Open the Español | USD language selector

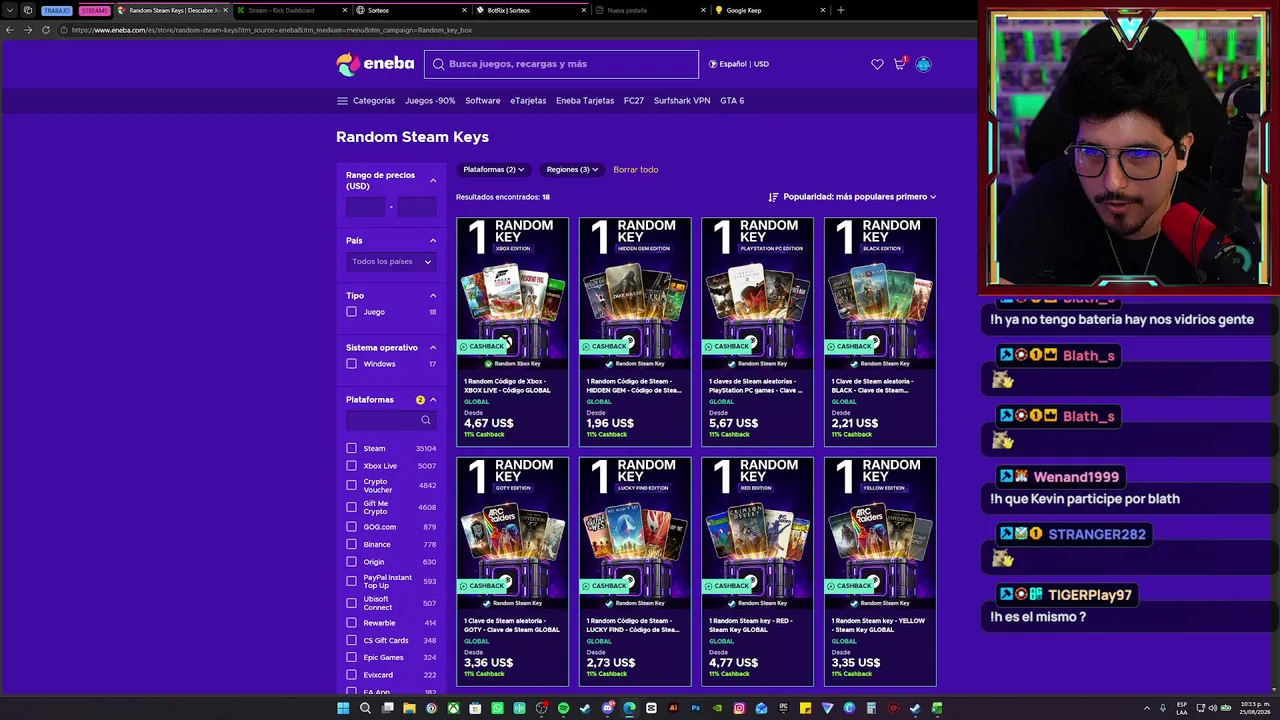(x=739, y=64)
